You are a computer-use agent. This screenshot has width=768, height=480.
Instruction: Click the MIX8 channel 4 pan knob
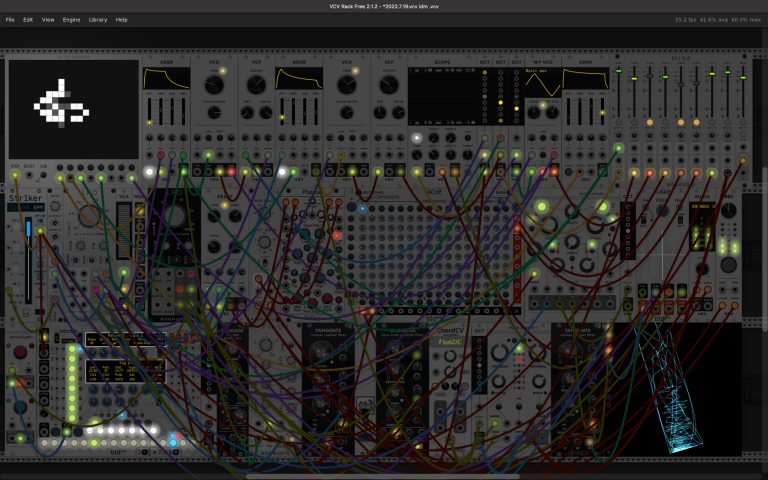click(x=665, y=135)
